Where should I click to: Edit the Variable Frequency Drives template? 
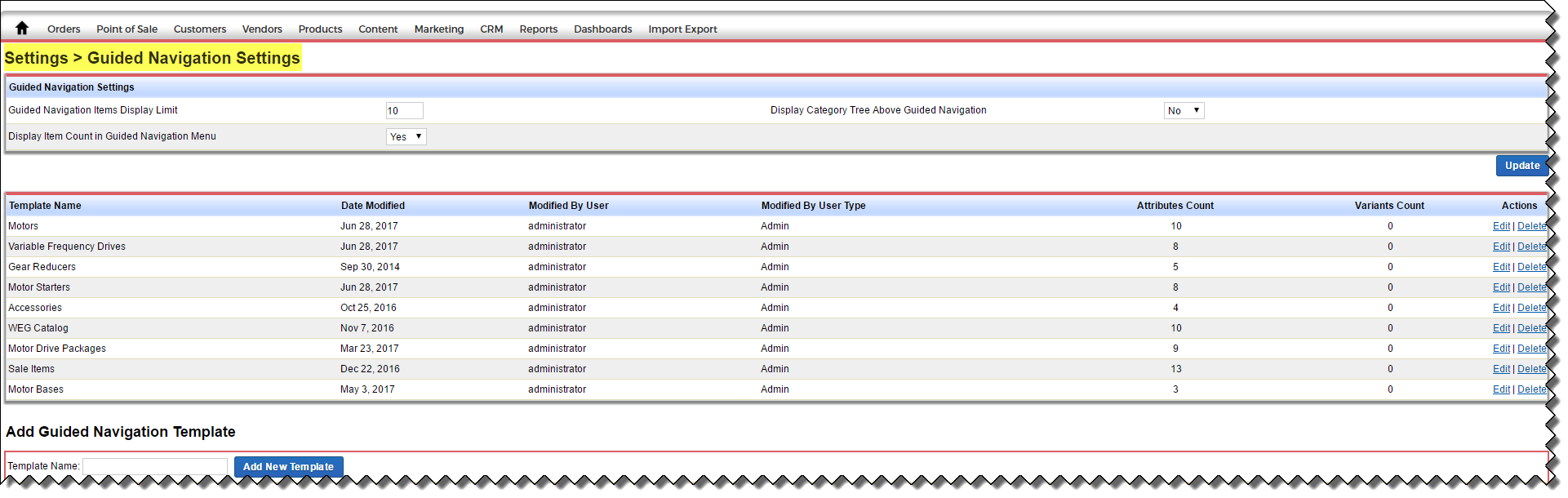1501,247
